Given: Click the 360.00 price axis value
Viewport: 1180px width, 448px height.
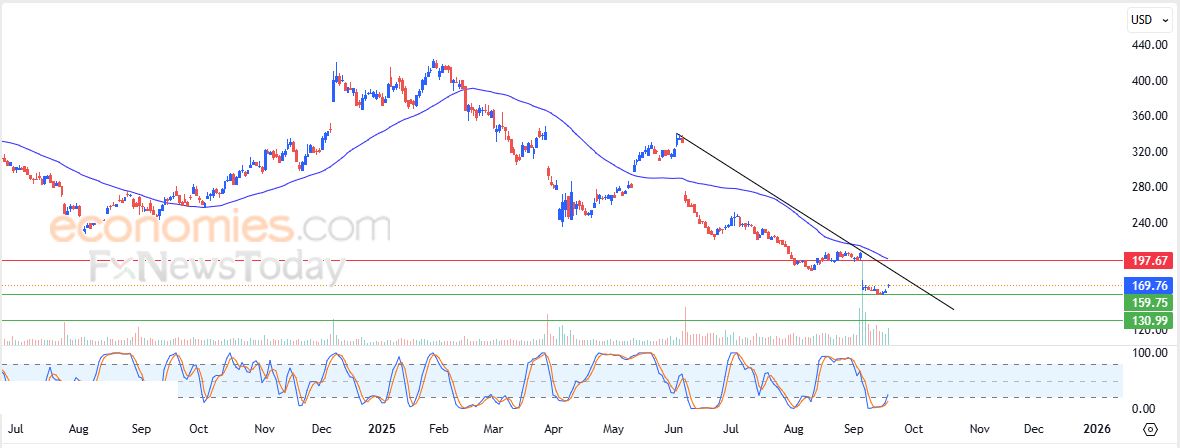Looking at the screenshot, I should click(x=1149, y=116).
